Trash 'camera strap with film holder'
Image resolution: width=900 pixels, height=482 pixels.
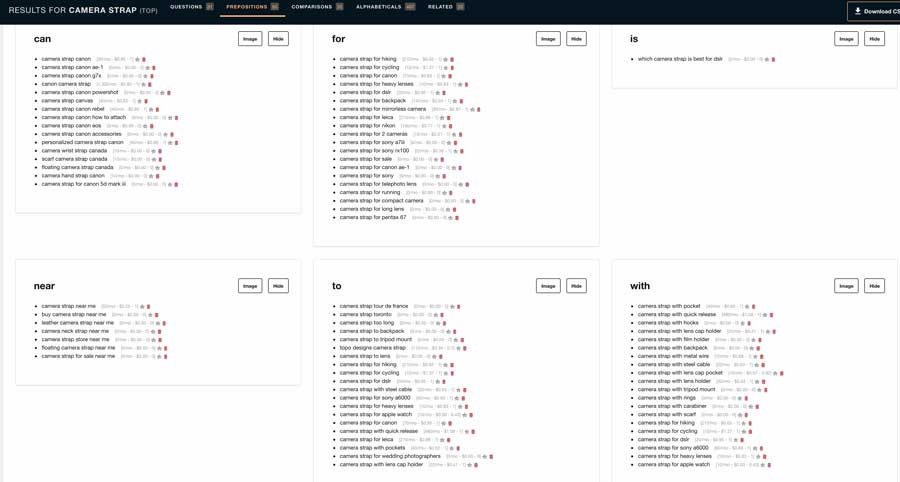[760, 340]
